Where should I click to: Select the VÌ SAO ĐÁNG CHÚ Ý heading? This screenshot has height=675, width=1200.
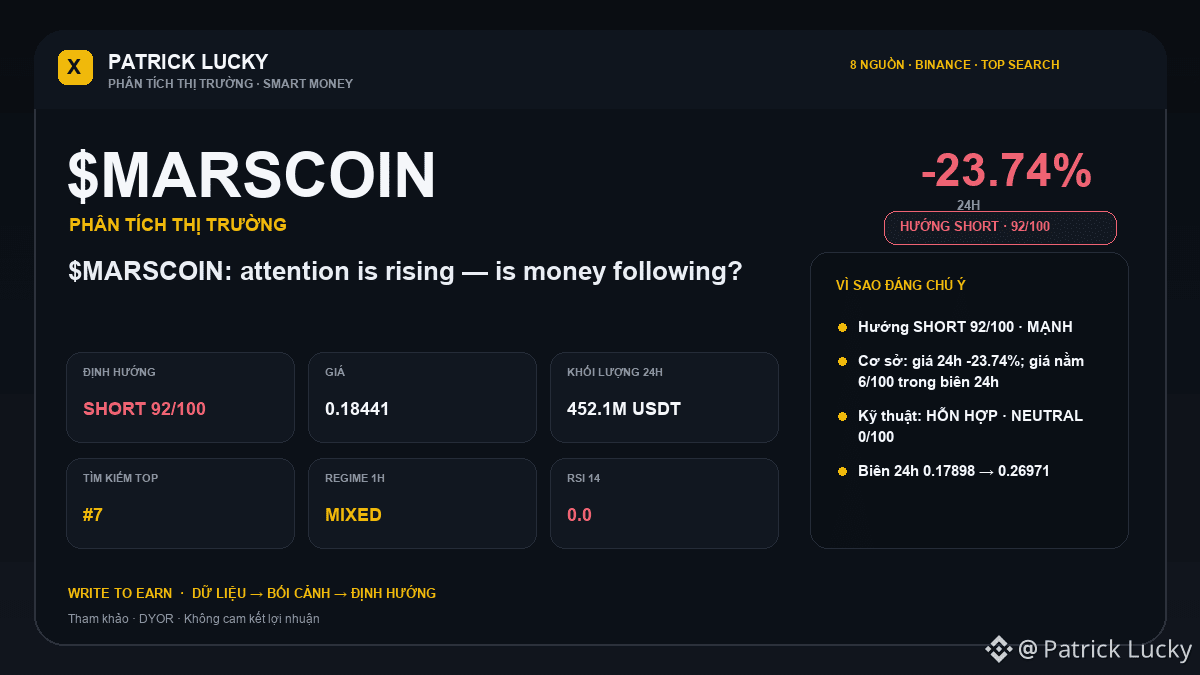[x=901, y=285]
